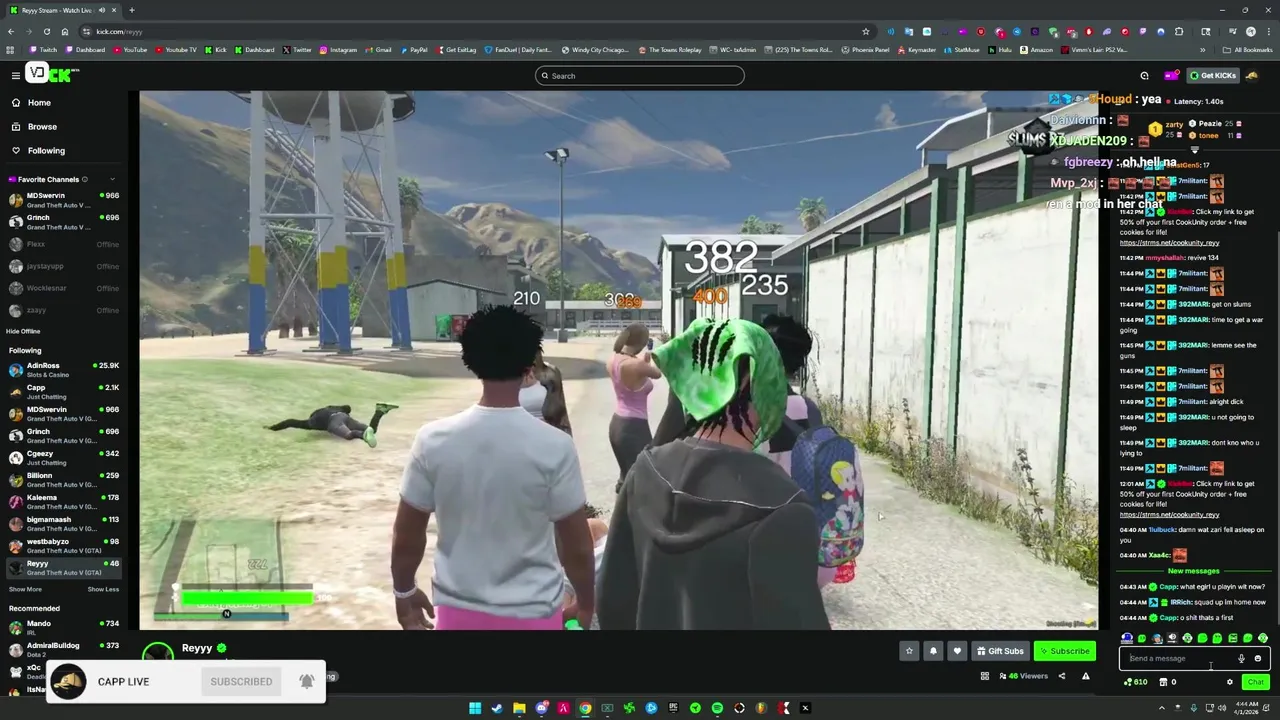Collapse the chat leaderboard arrow

tap(1194, 150)
